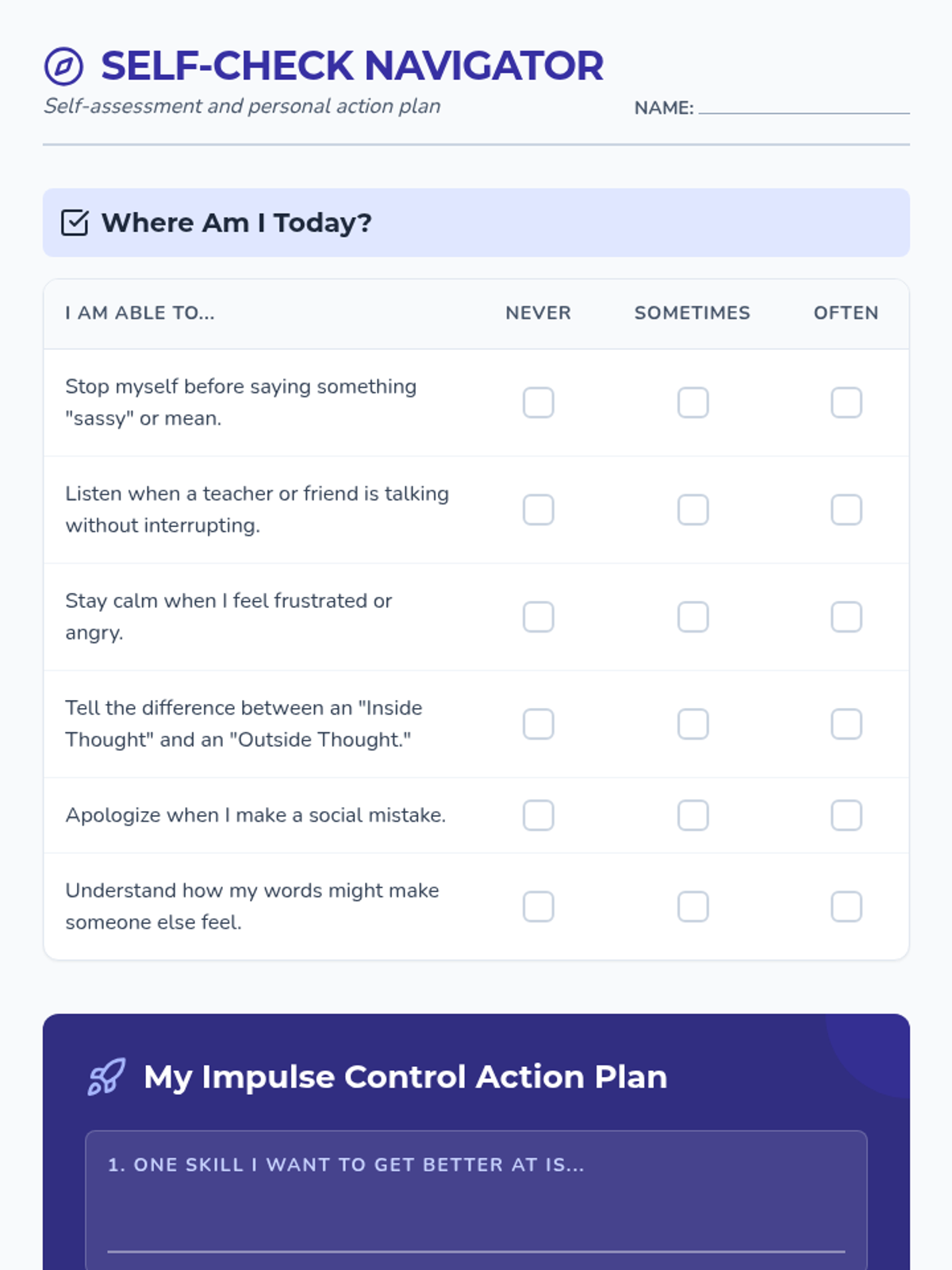Check Often for Inside versus Outside Thought
The width and height of the screenshot is (952, 1270).
tap(846, 724)
